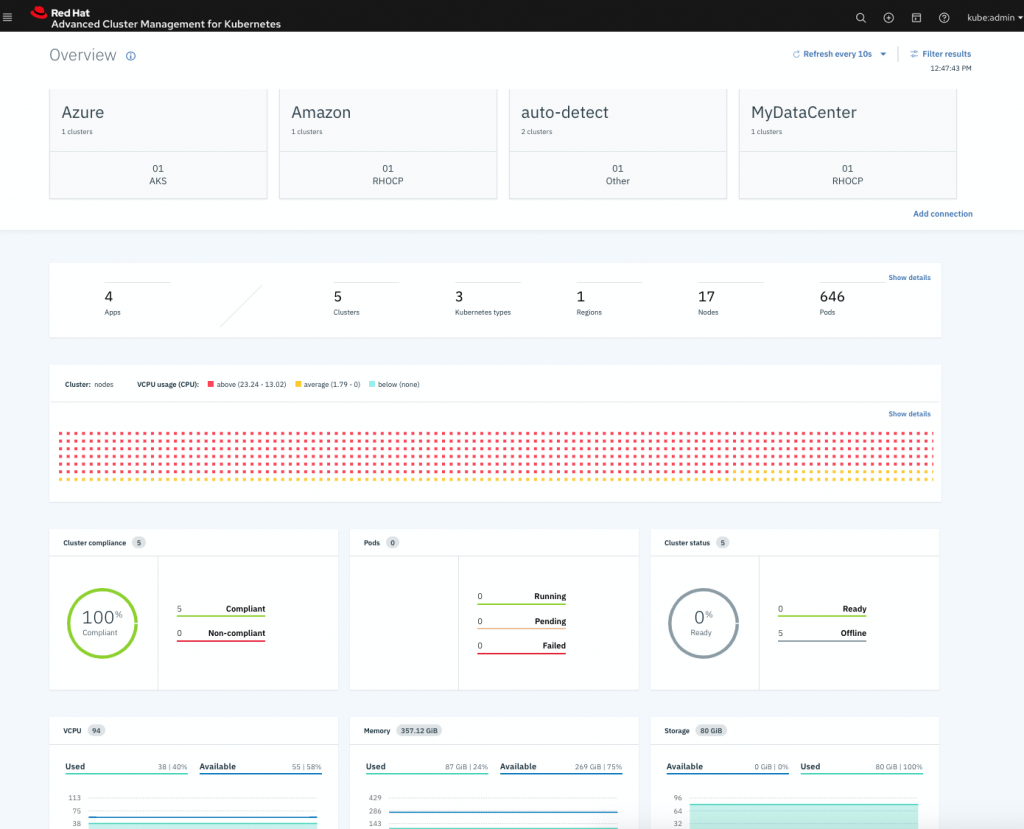Click Refresh every 10s label
This screenshot has height=829, width=1024.
(x=837, y=54)
